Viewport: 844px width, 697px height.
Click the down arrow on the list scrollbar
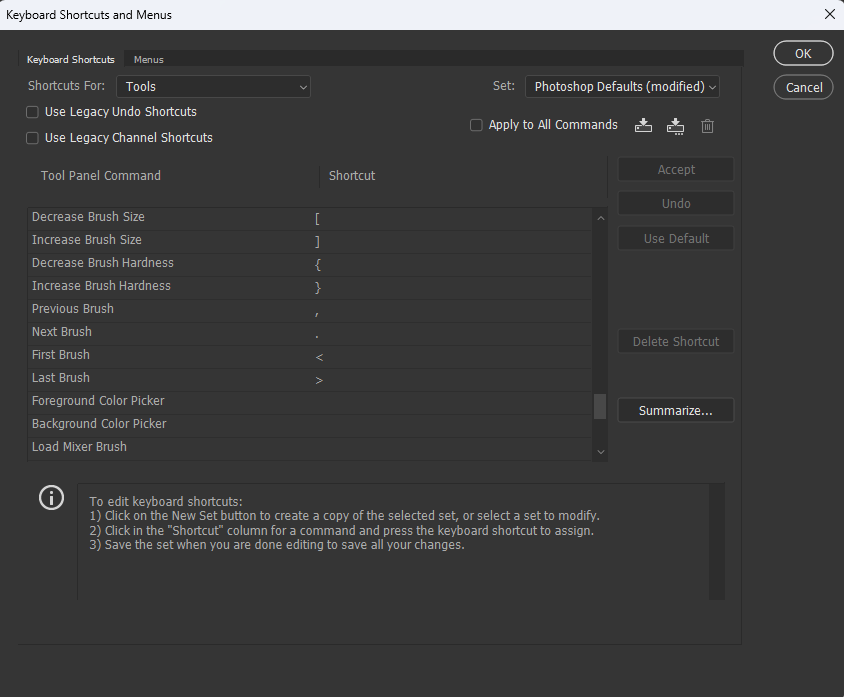coord(600,452)
